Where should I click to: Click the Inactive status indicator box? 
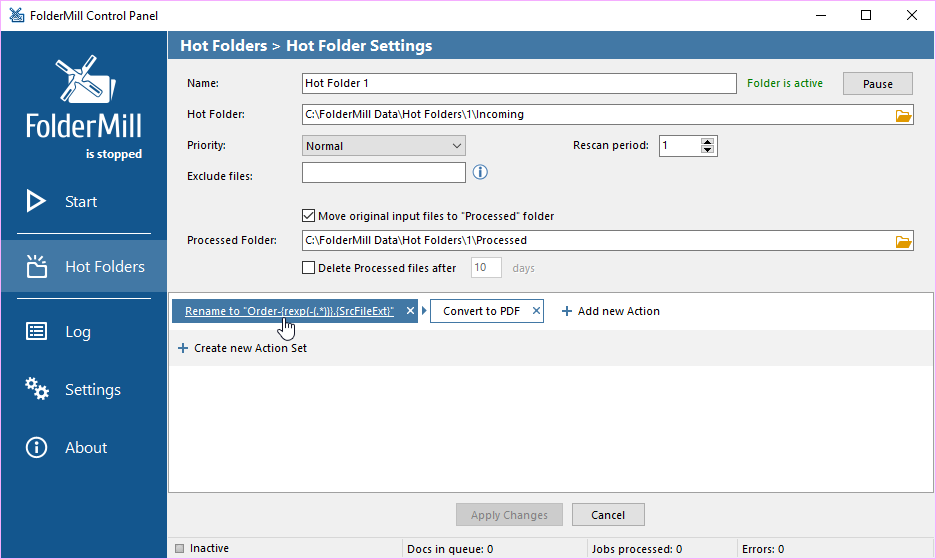180,548
